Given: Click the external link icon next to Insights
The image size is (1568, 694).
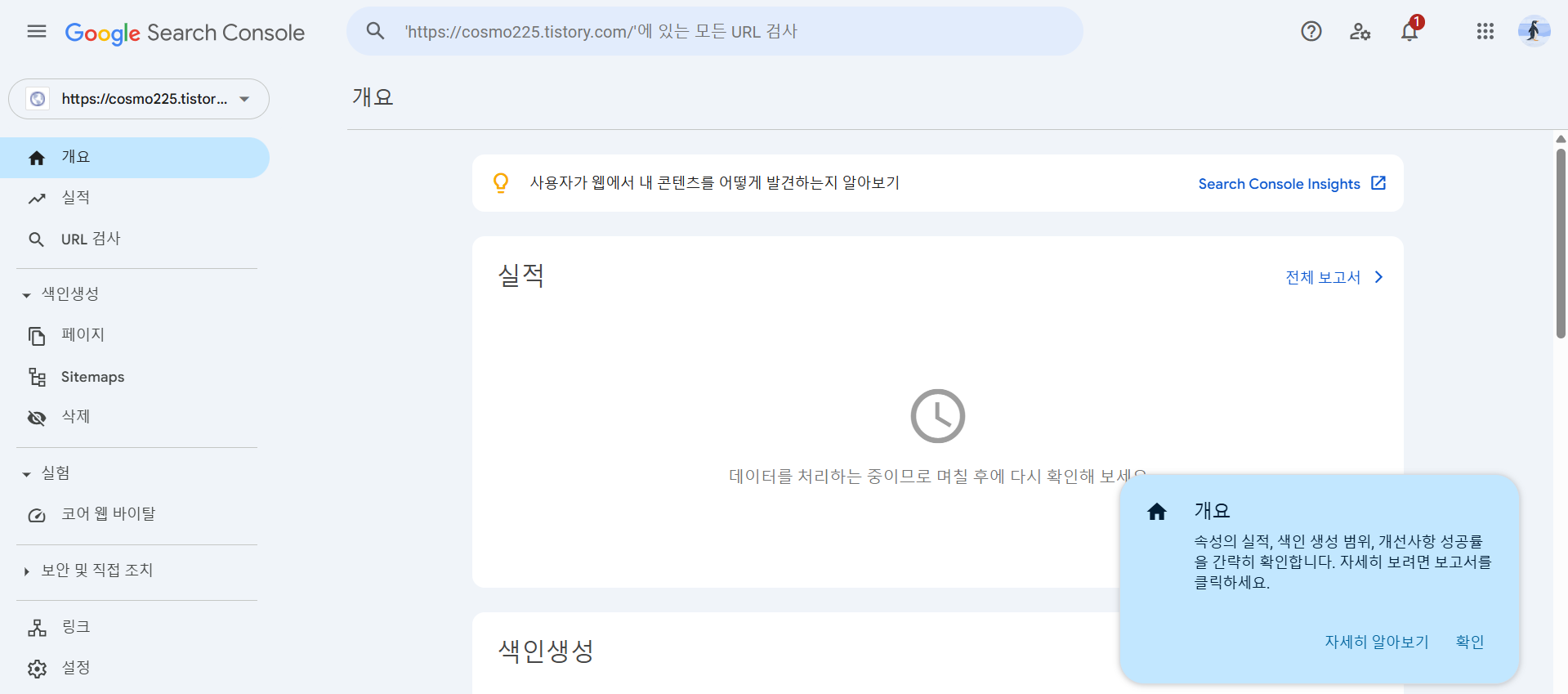Looking at the screenshot, I should [1378, 183].
